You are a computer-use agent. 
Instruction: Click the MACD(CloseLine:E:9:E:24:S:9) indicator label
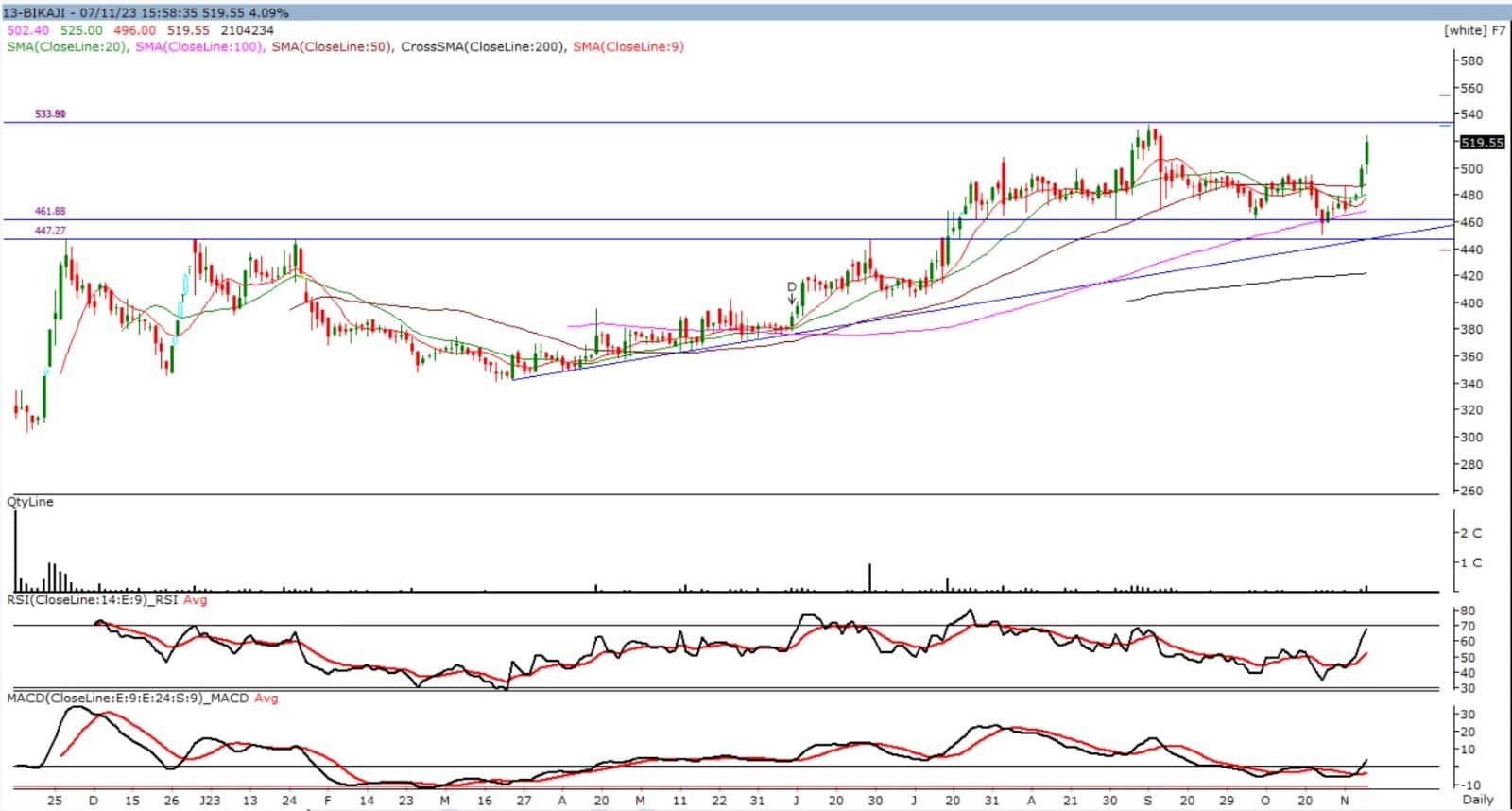pos(127,699)
